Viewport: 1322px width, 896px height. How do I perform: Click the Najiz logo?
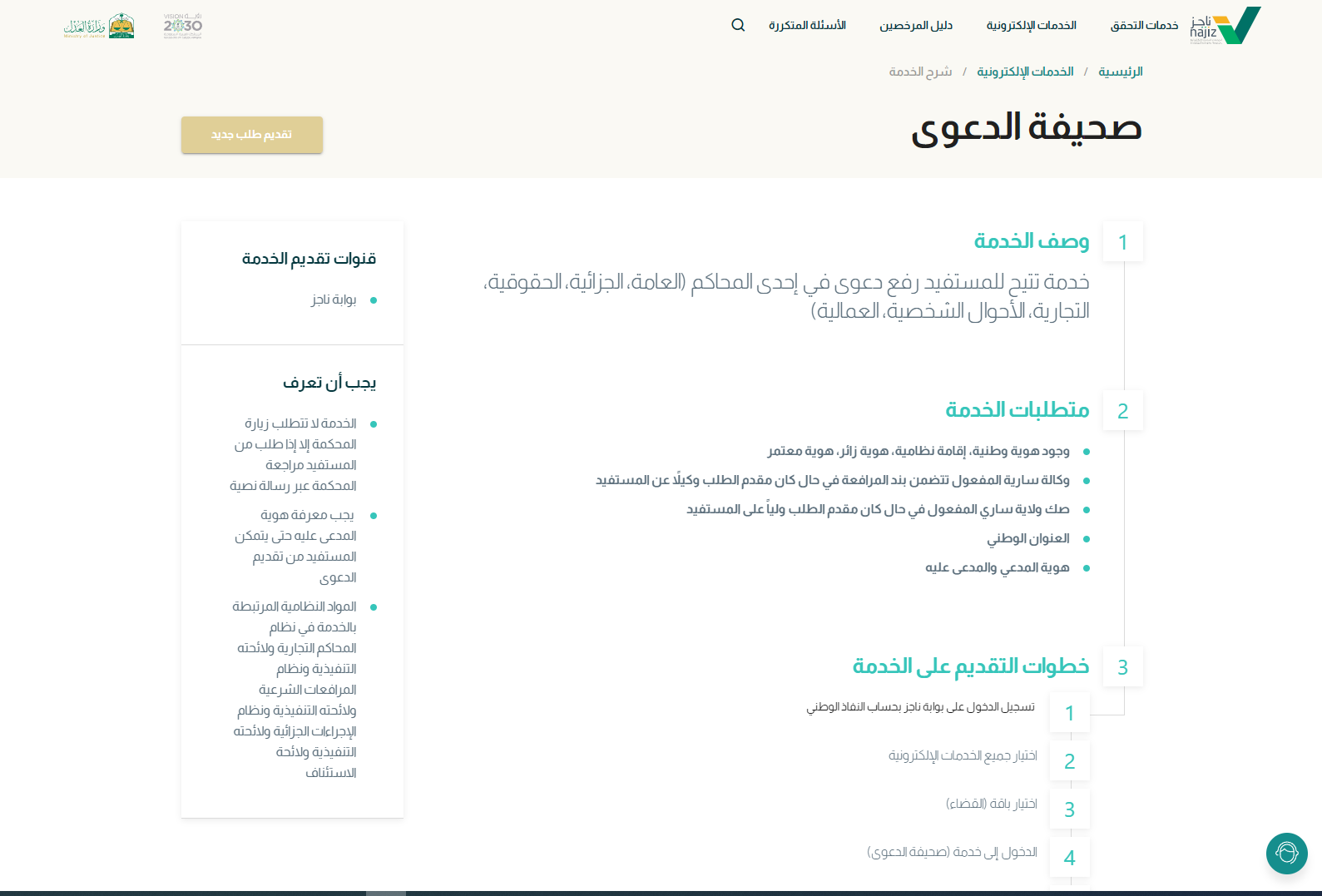(1225, 25)
